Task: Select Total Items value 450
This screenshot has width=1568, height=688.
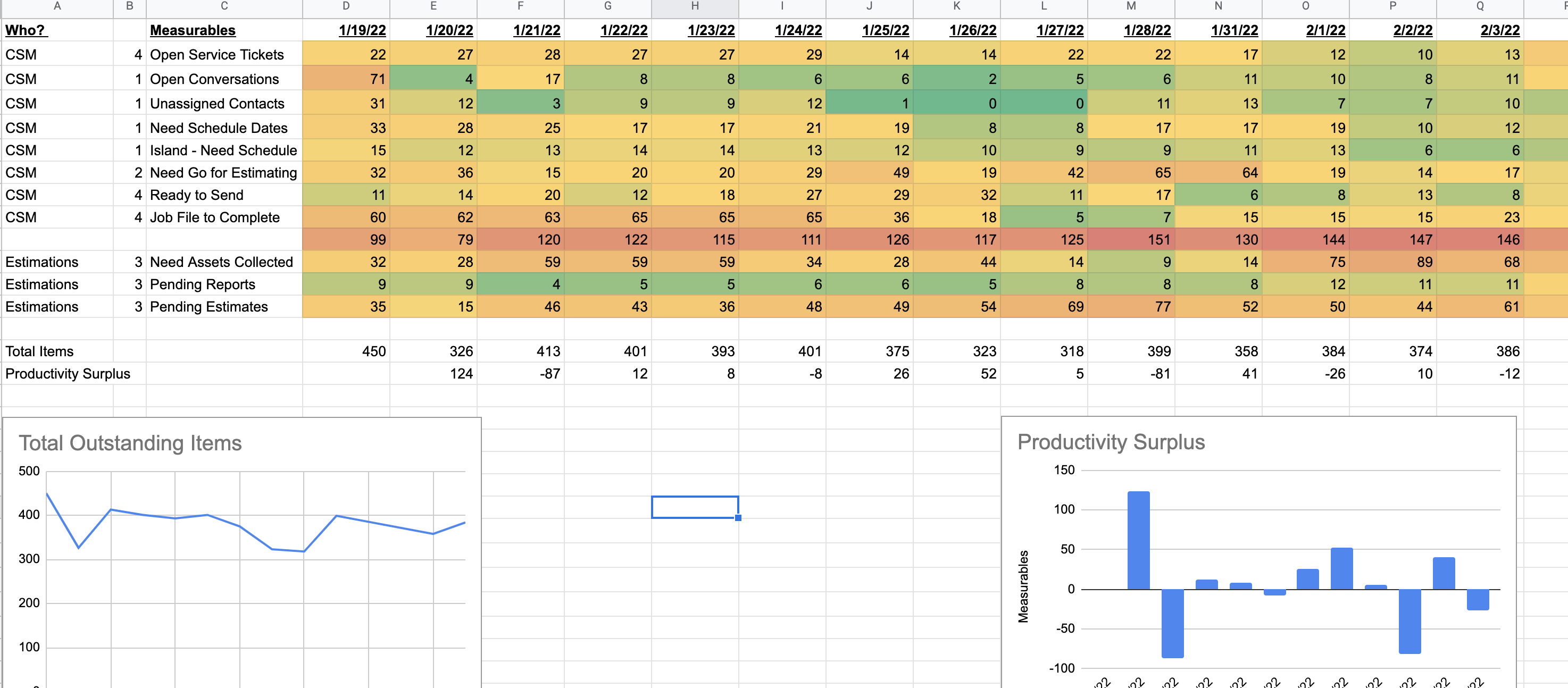Action: pos(346,351)
